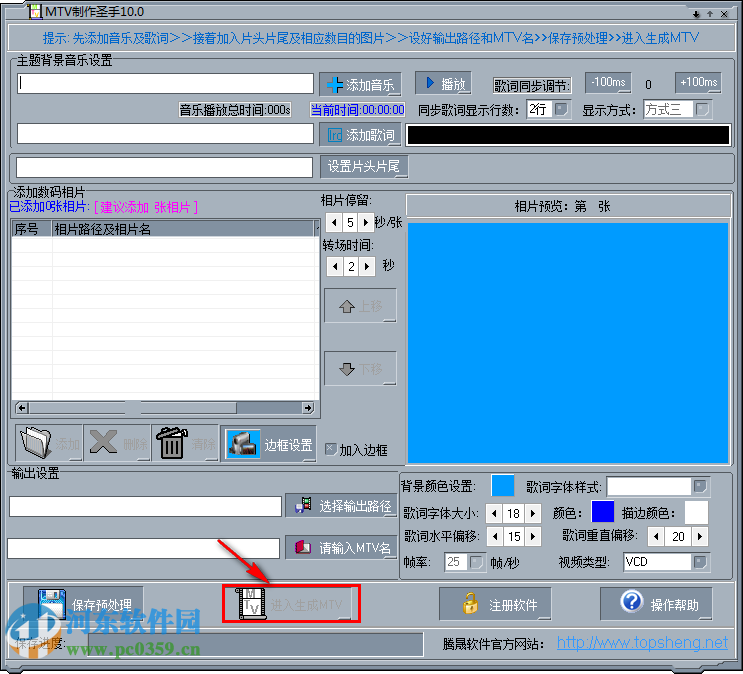Click the trash can 清除 icon
This screenshot has width=743, height=674.
click(185, 443)
